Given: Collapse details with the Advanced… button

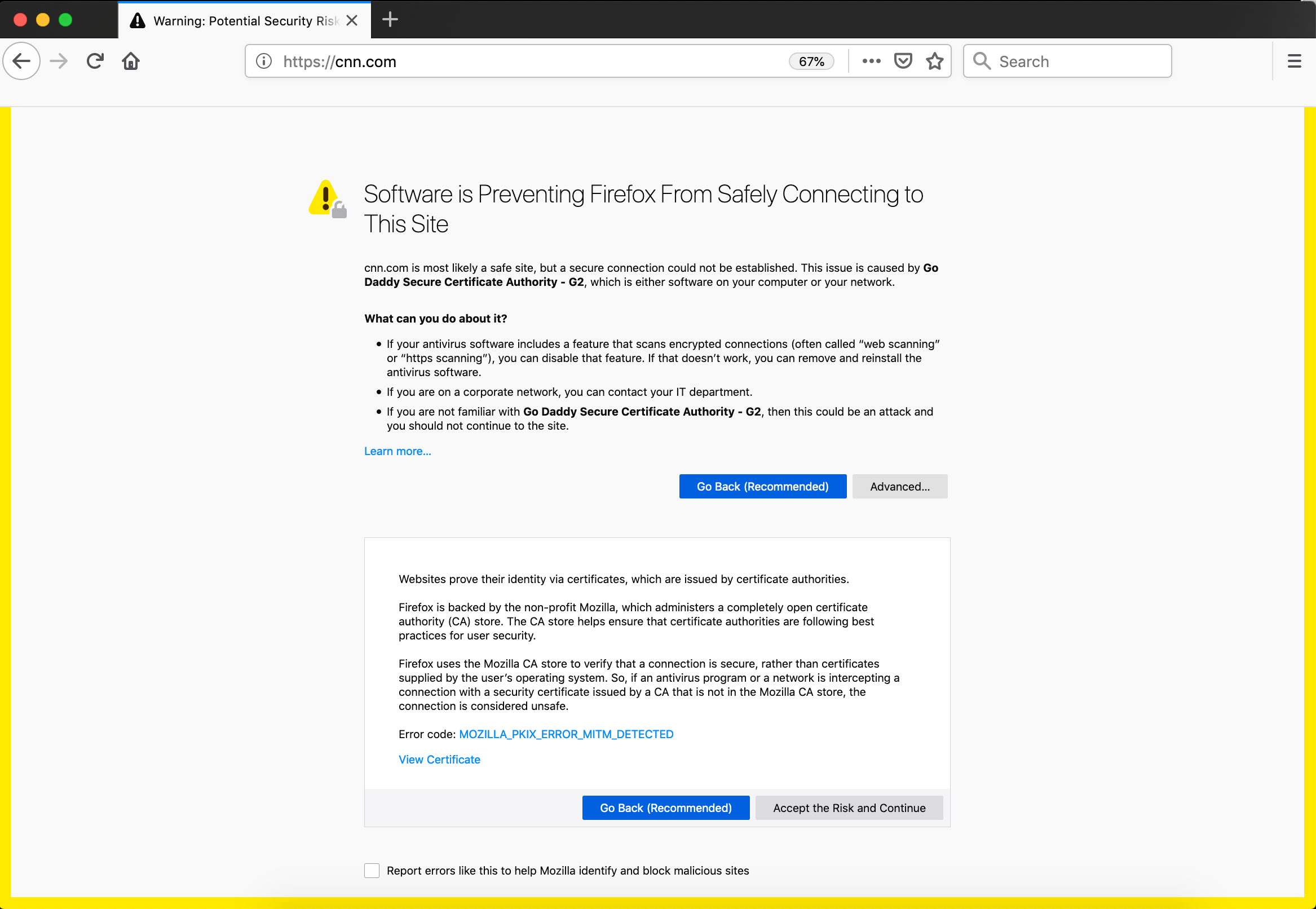Looking at the screenshot, I should click(900, 487).
